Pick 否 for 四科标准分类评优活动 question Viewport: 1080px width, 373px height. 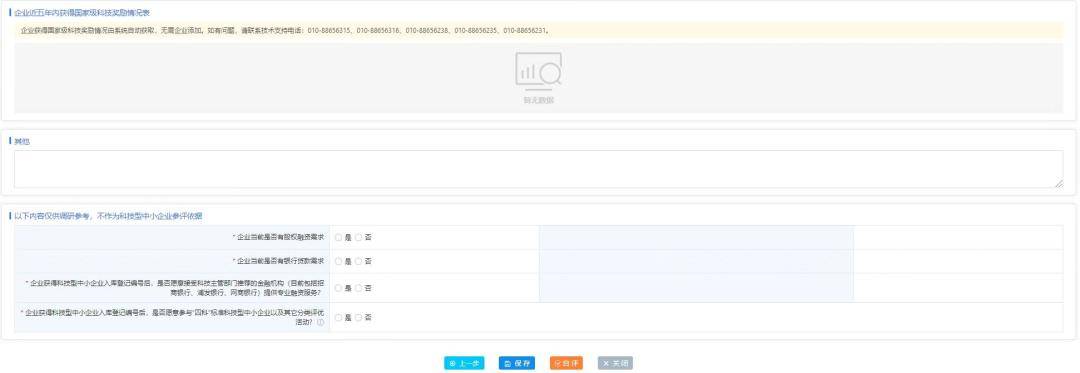point(358,318)
